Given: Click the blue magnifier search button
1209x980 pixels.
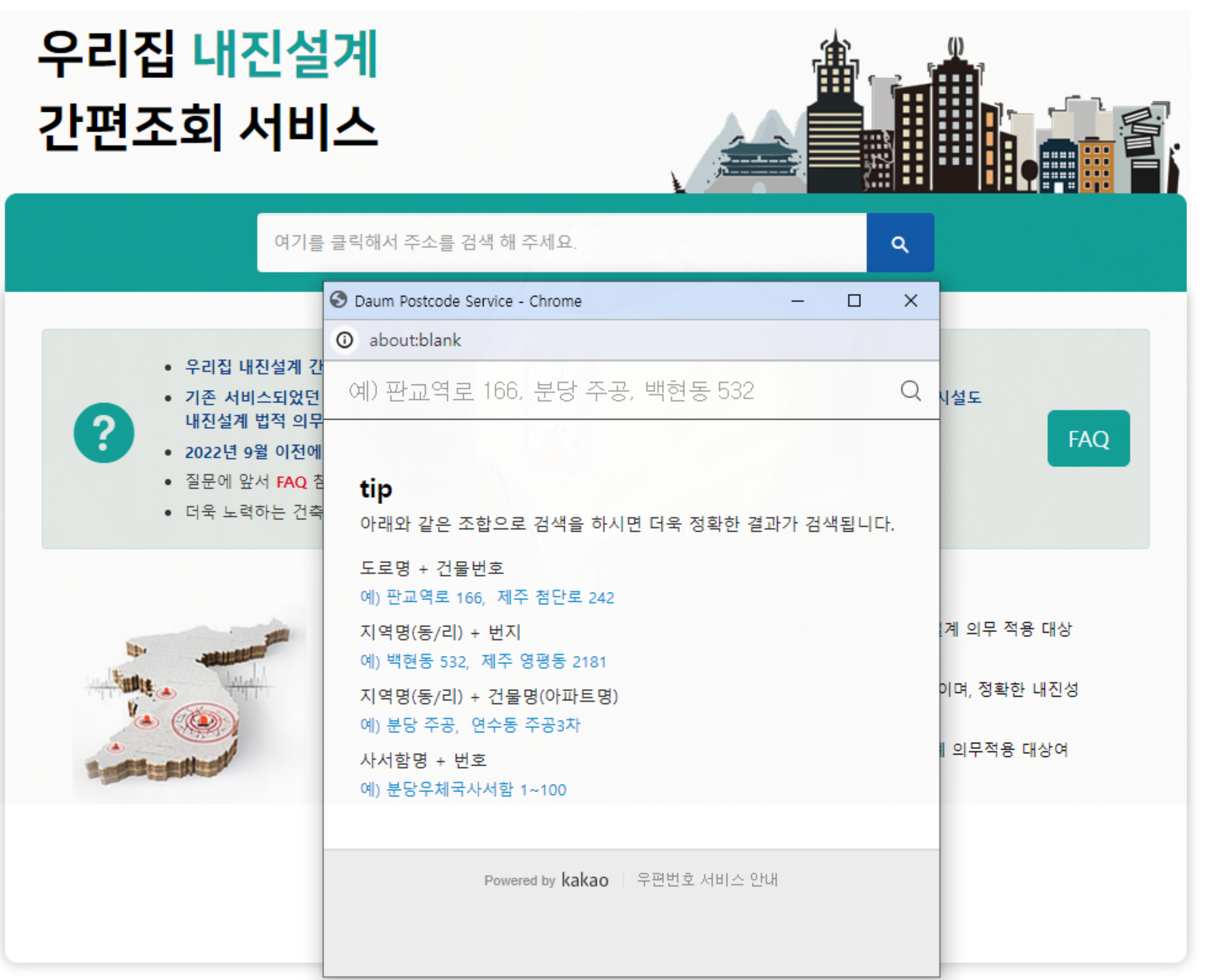Looking at the screenshot, I should [x=900, y=243].
